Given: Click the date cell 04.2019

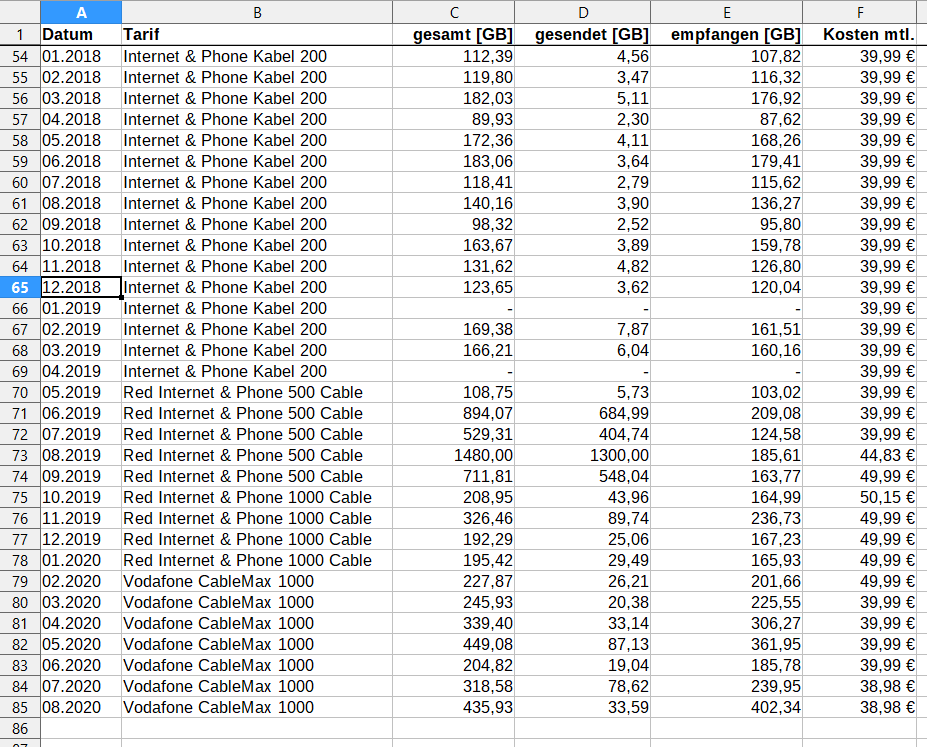Looking at the screenshot, I should pyautogui.click(x=81, y=371).
